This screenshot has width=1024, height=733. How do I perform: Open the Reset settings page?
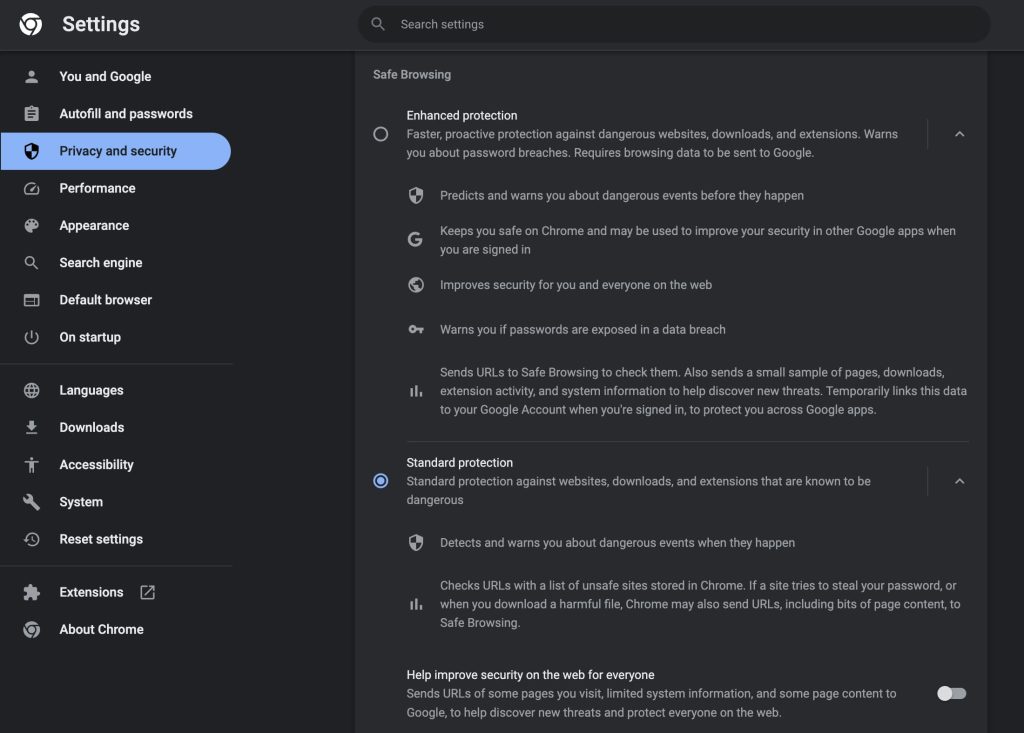point(101,539)
